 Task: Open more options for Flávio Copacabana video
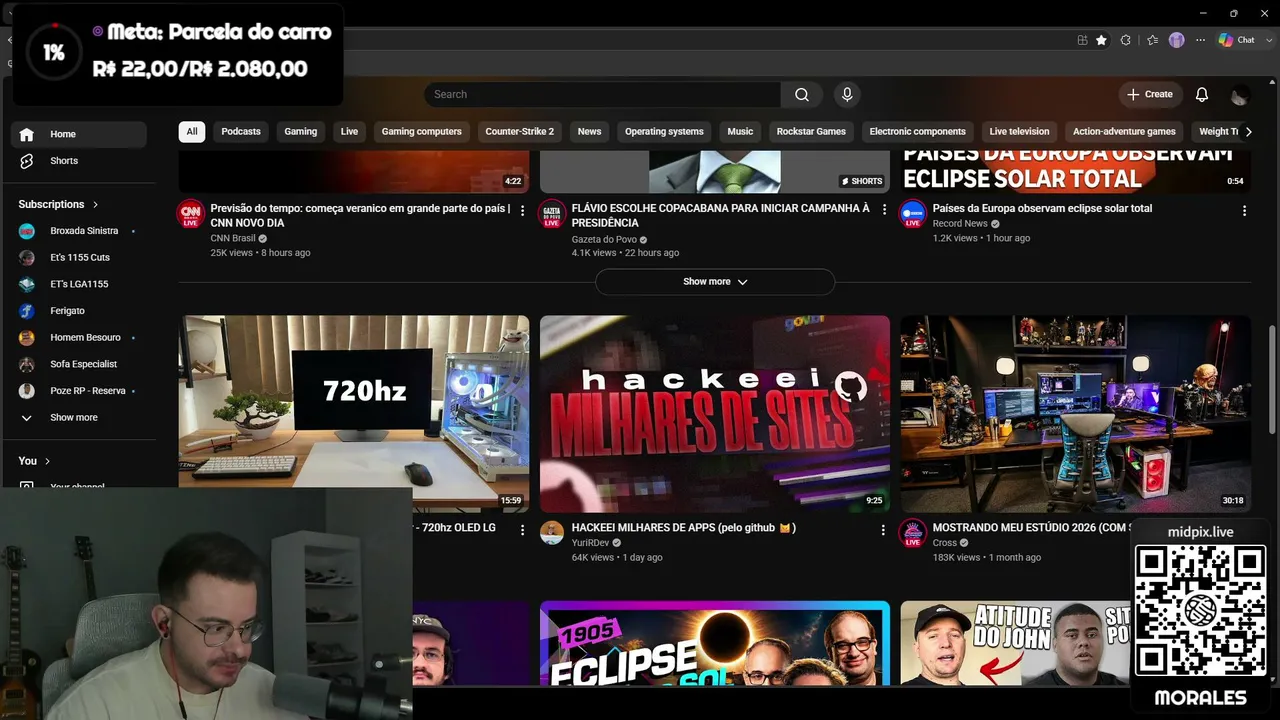pyautogui.click(x=883, y=211)
